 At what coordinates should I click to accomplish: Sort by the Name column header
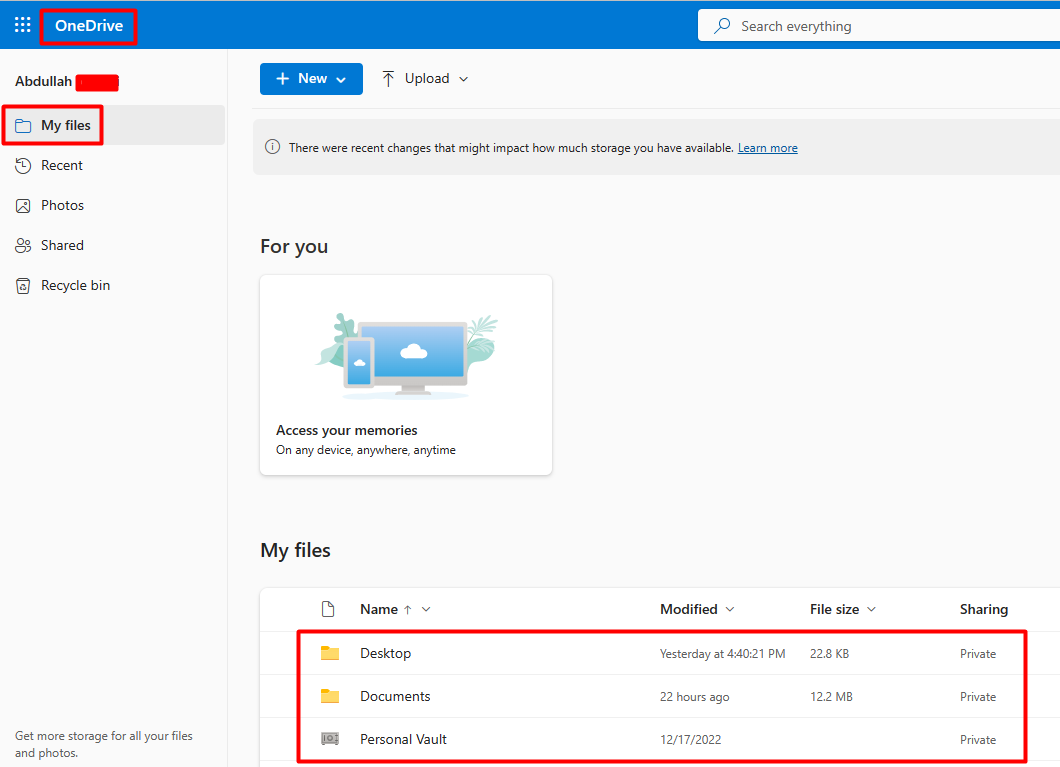pyautogui.click(x=379, y=610)
